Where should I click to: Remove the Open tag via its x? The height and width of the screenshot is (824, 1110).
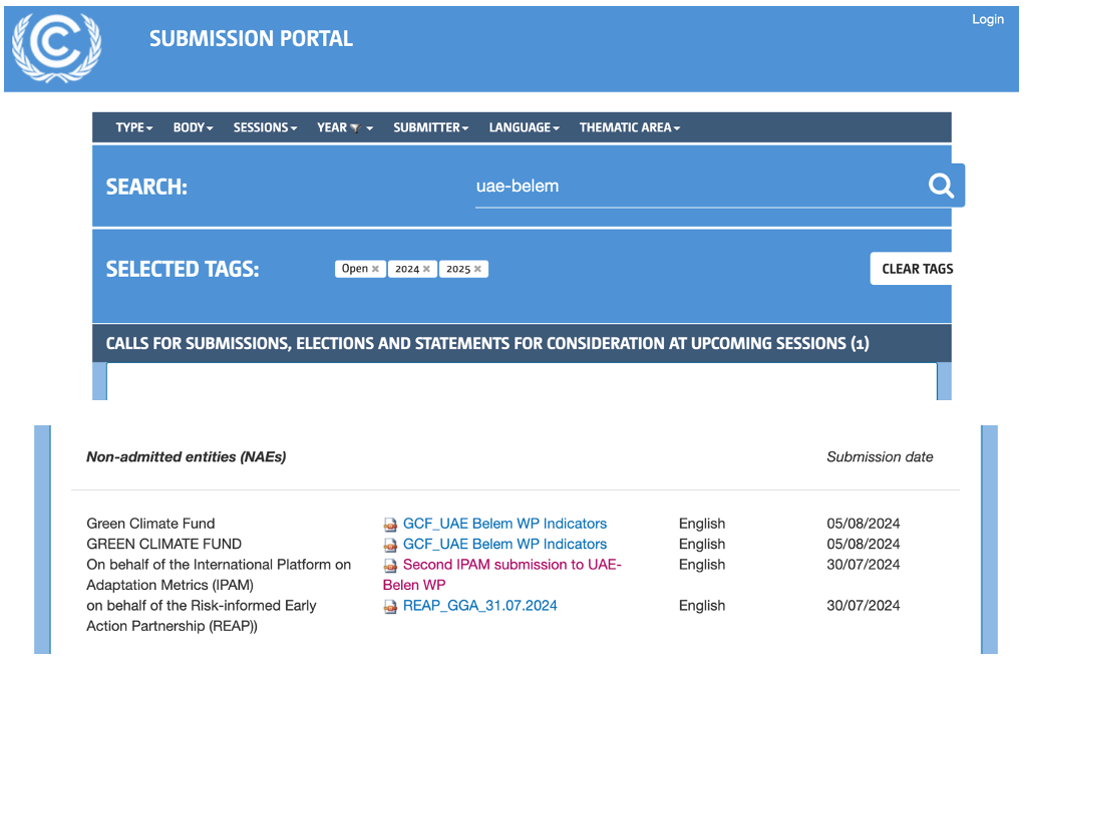[376, 269]
